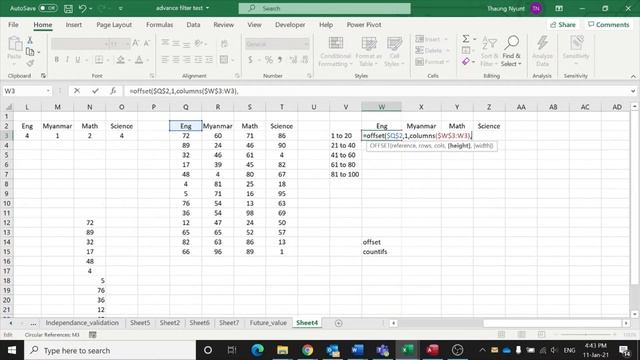Click the Insert Function fx icon
The image size is (640, 360).
click(x=113, y=91)
